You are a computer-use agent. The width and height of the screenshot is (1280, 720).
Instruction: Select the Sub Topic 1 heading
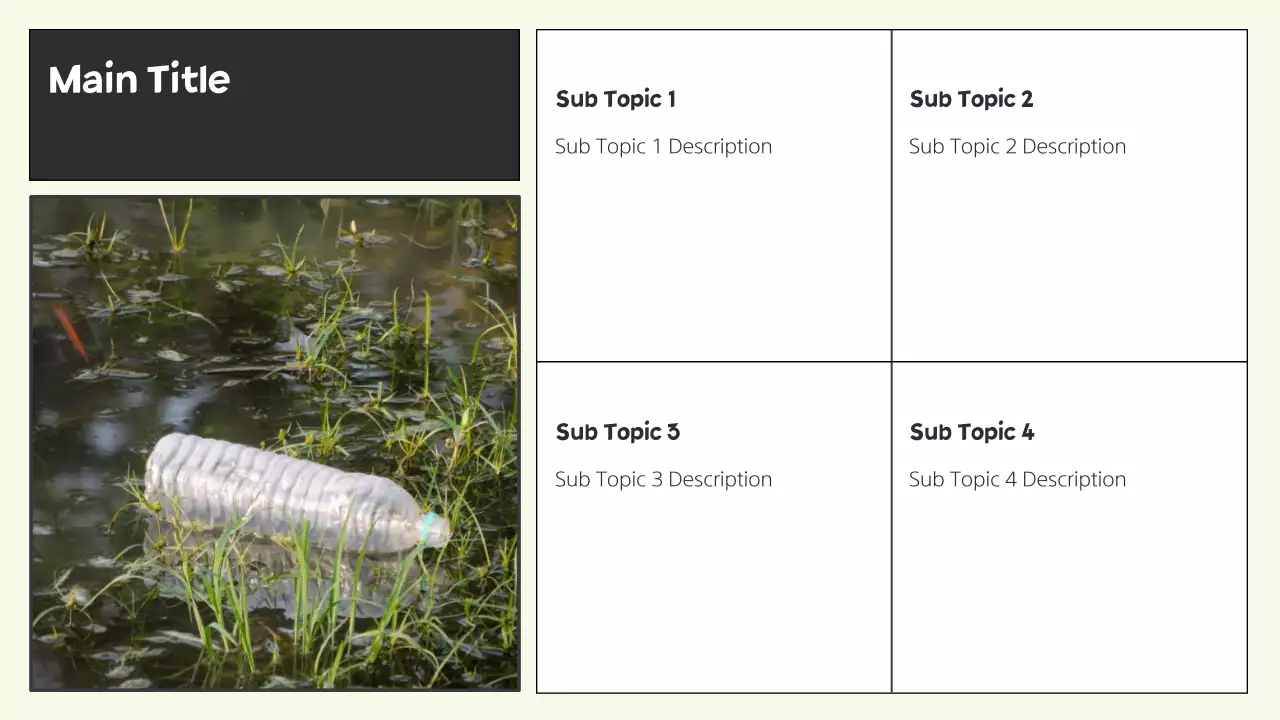615,99
